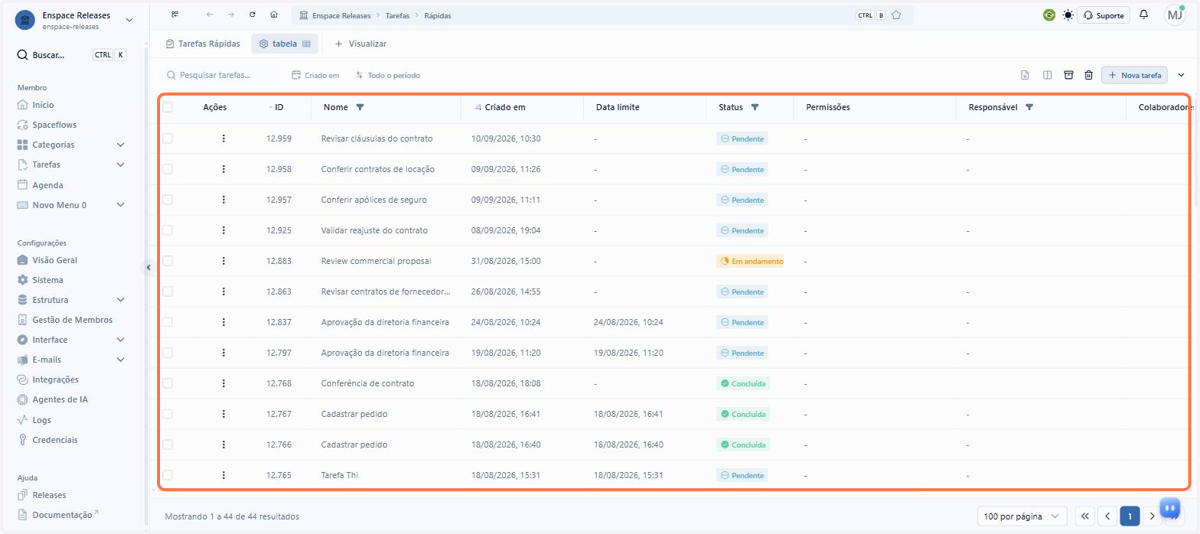Jump to first results page
Image resolution: width=1200 pixels, height=534 pixels.
[1085, 516]
